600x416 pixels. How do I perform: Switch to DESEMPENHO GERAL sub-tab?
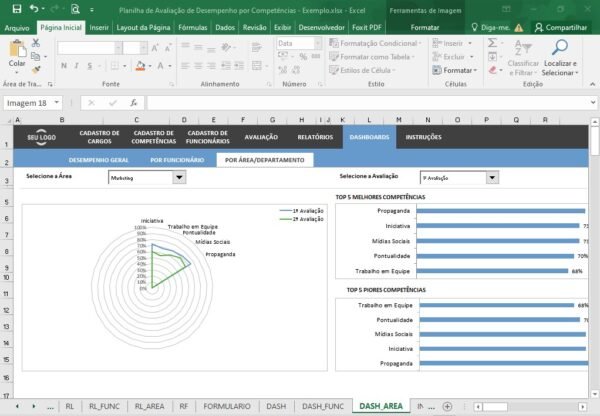pos(99,160)
